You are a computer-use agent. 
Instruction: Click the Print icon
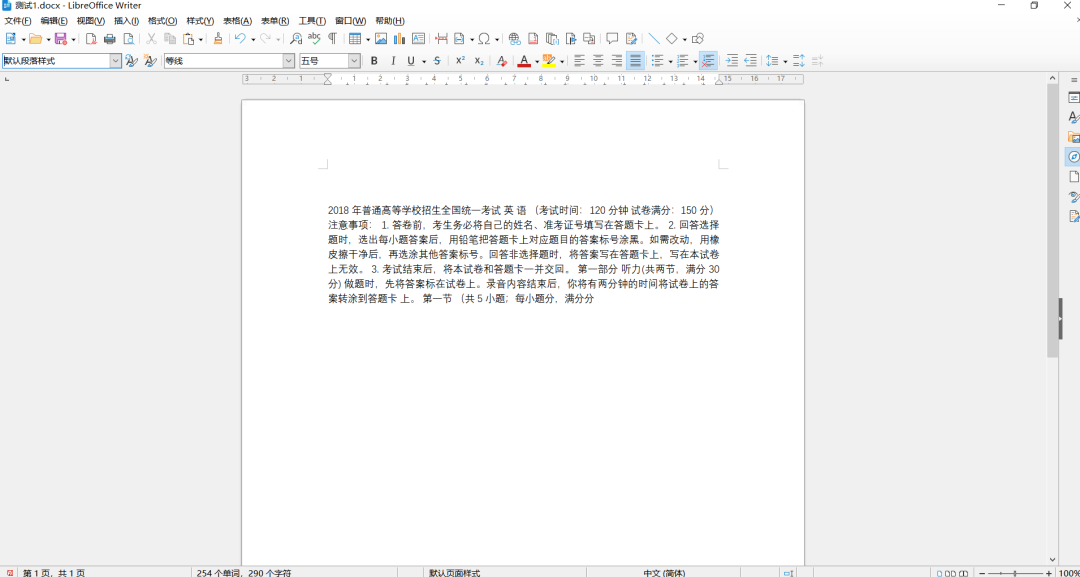pos(110,39)
